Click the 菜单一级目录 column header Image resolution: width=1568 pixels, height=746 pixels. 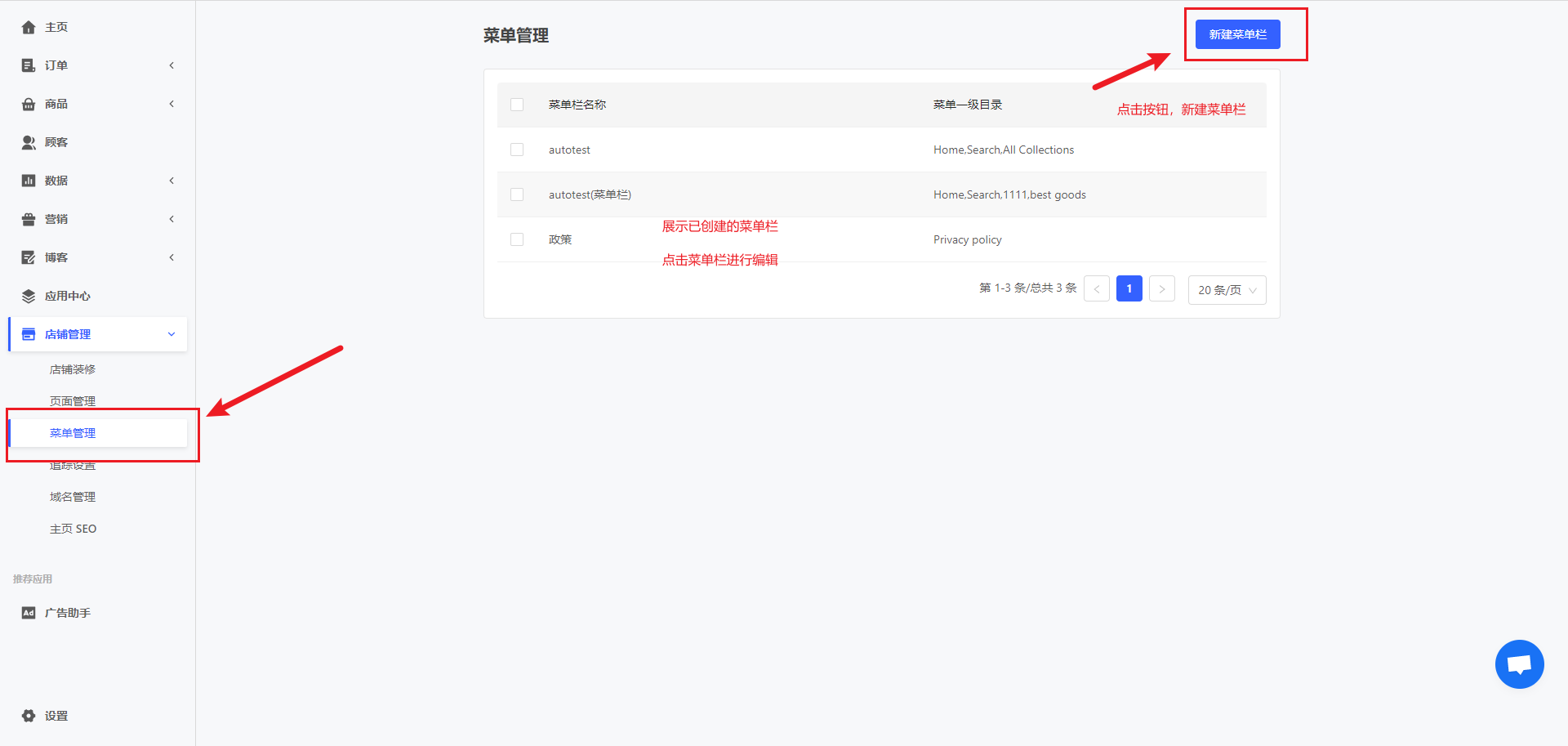[x=968, y=105]
